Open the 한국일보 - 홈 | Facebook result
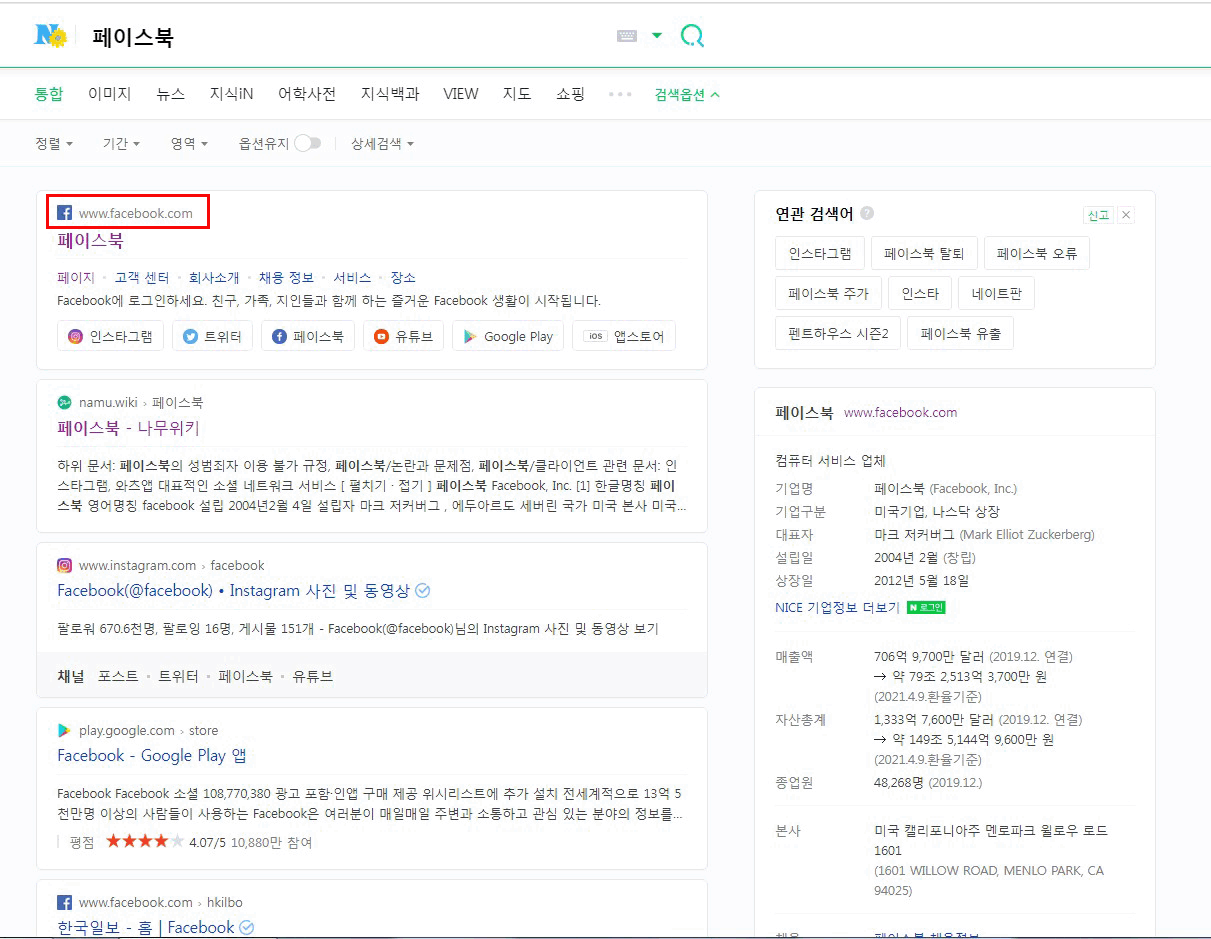Viewport: 1211px width, 939px height. point(145,927)
